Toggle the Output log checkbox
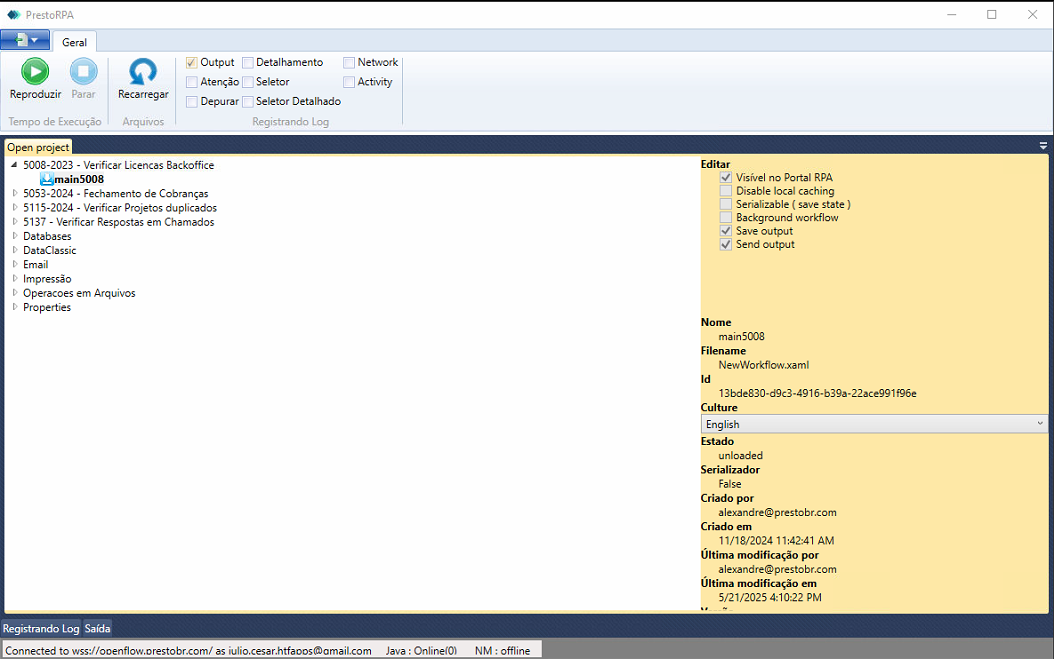This screenshot has width=1054, height=659. click(192, 63)
